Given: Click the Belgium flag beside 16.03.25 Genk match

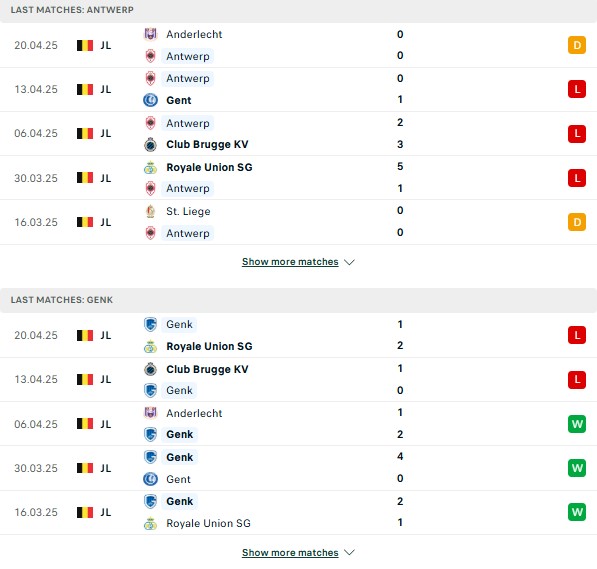Looking at the screenshot, I should (x=85, y=512).
